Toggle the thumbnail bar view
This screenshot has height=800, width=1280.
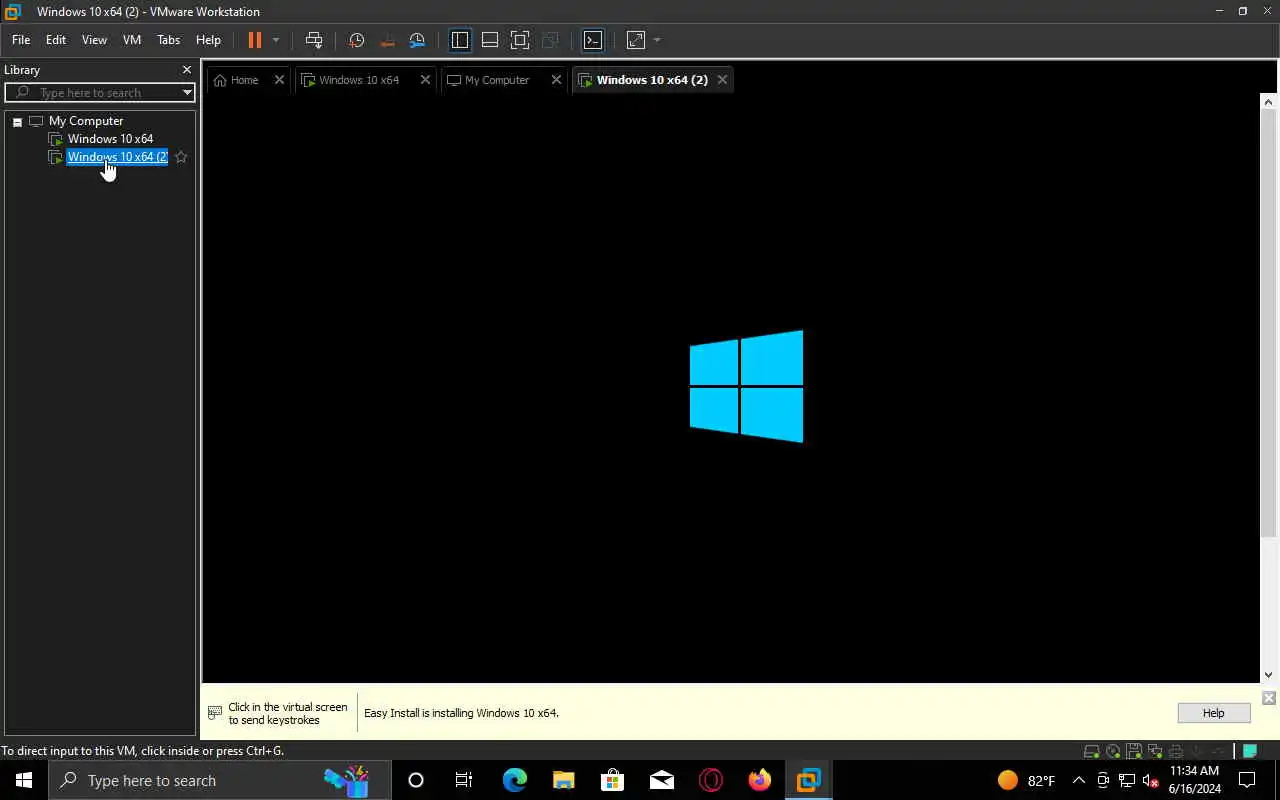[490, 40]
